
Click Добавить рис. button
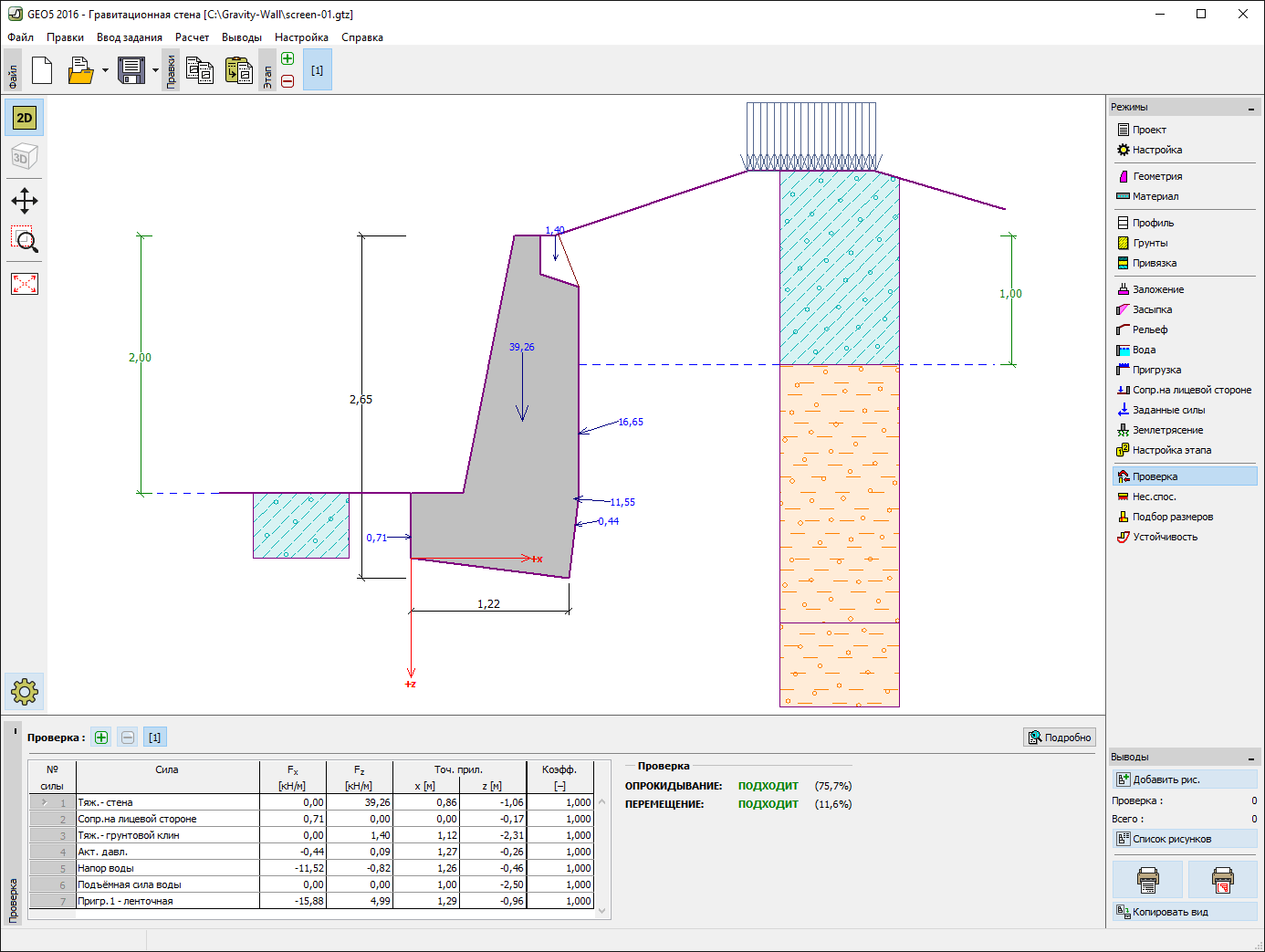(1185, 779)
